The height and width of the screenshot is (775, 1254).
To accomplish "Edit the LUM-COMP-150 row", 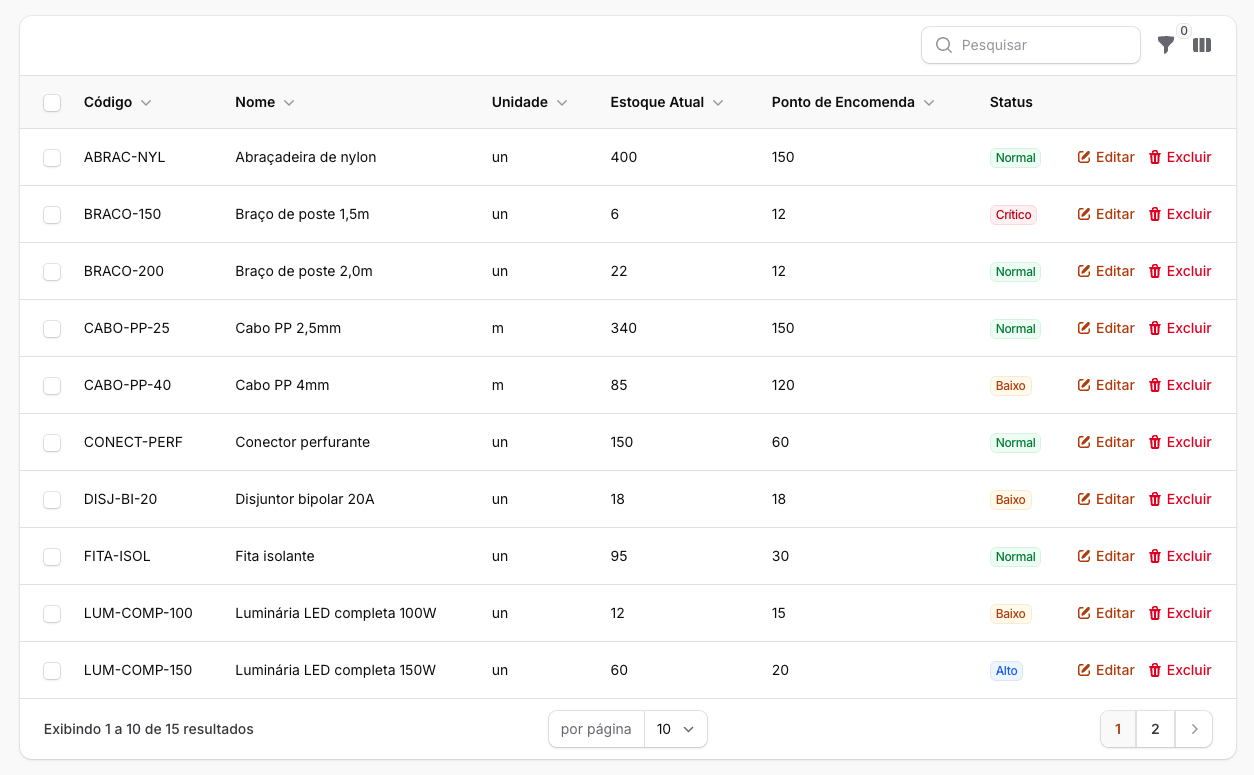I will [x=1106, y=670].
